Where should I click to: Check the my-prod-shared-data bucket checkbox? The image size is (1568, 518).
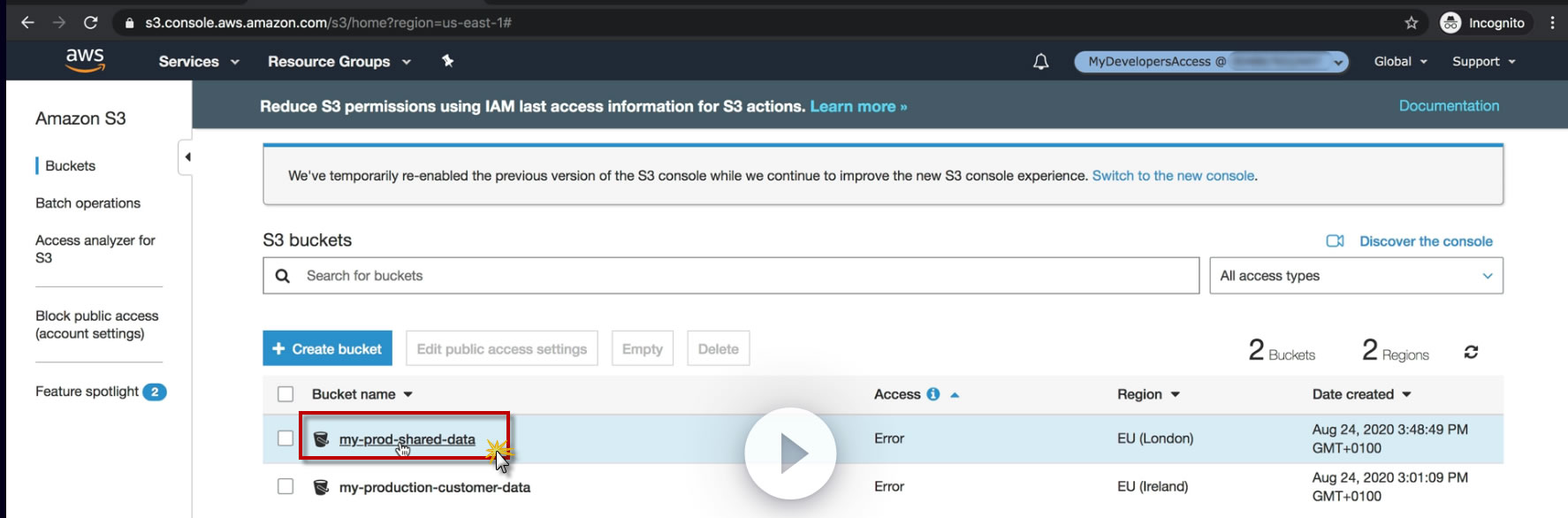[x=285, y=438]
